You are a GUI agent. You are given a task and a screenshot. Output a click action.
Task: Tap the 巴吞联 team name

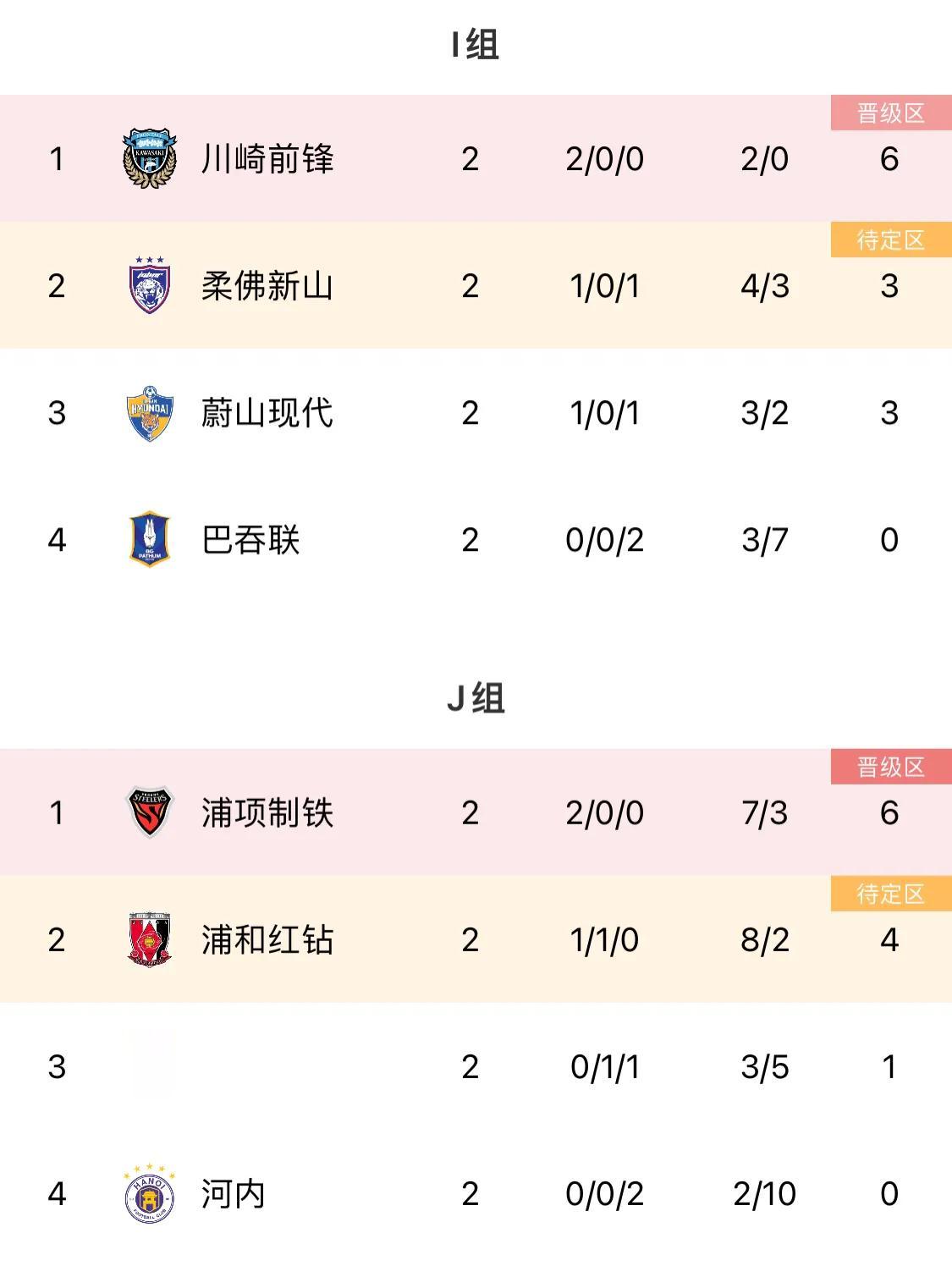click(x=251, y=540)
